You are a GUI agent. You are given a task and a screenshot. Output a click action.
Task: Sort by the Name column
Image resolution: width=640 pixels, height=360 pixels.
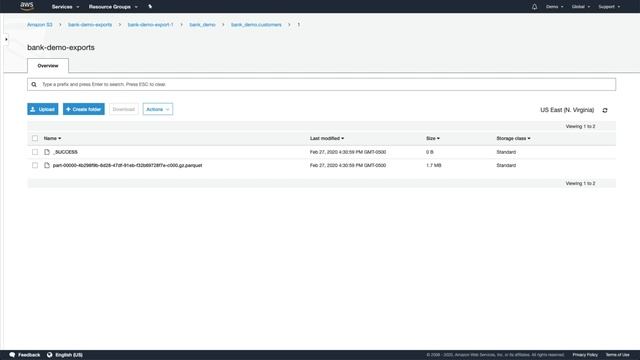point(52,138)
